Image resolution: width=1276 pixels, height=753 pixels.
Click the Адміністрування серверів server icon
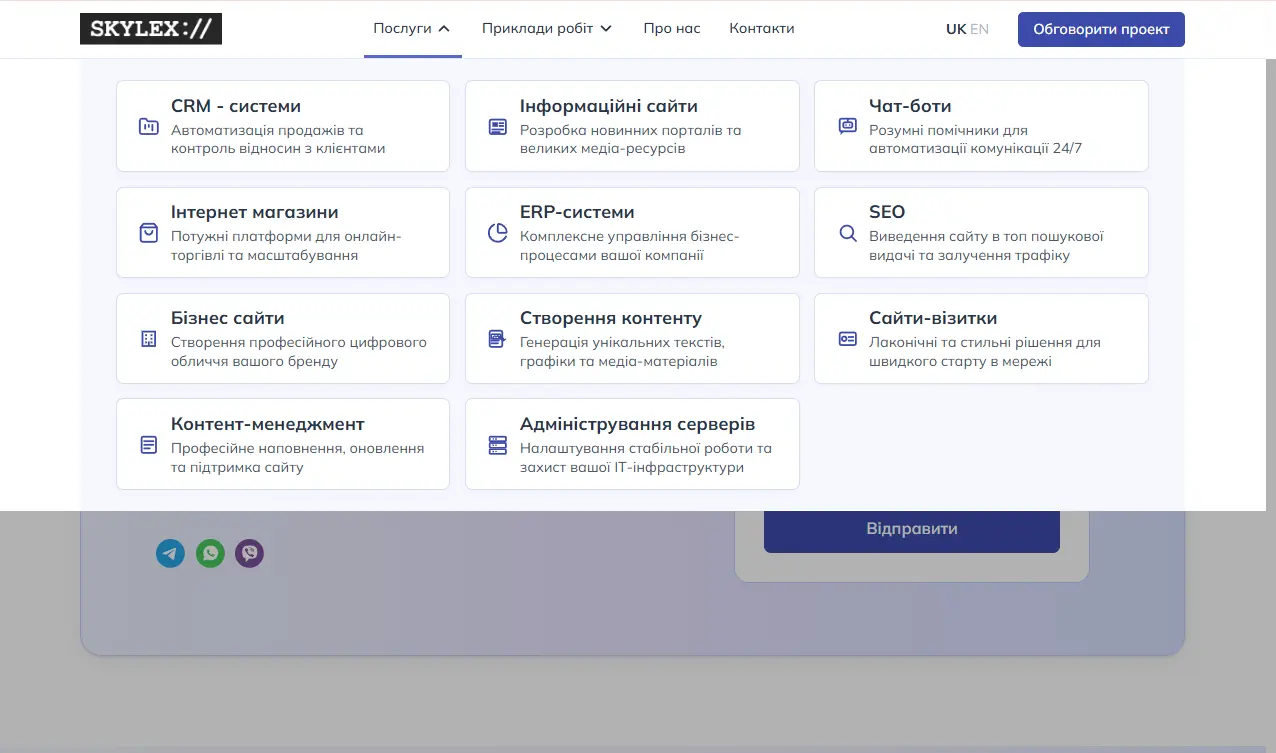pos(497,445)
